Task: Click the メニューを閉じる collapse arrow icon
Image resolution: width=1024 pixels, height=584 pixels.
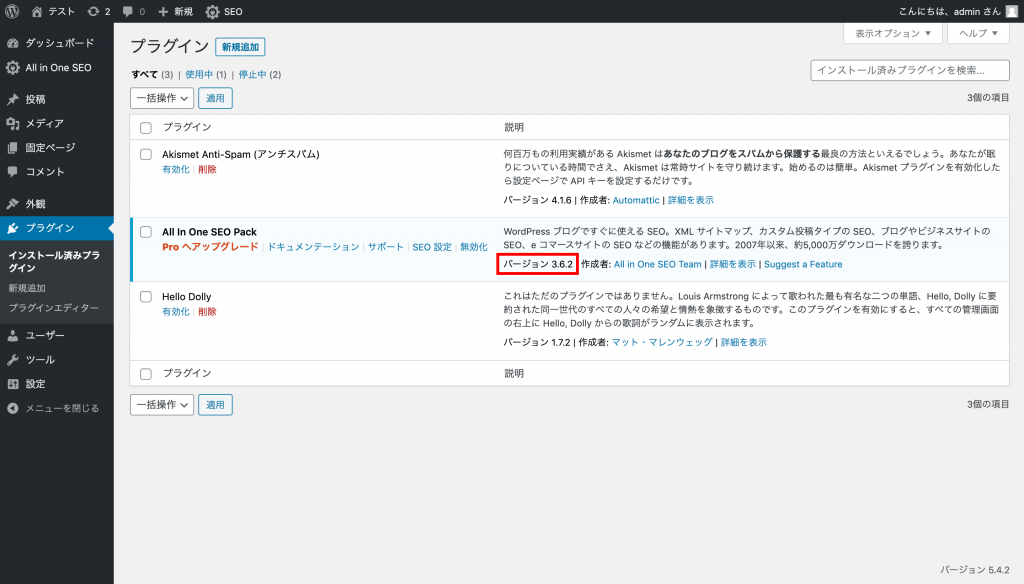Action: coord(12,408)
